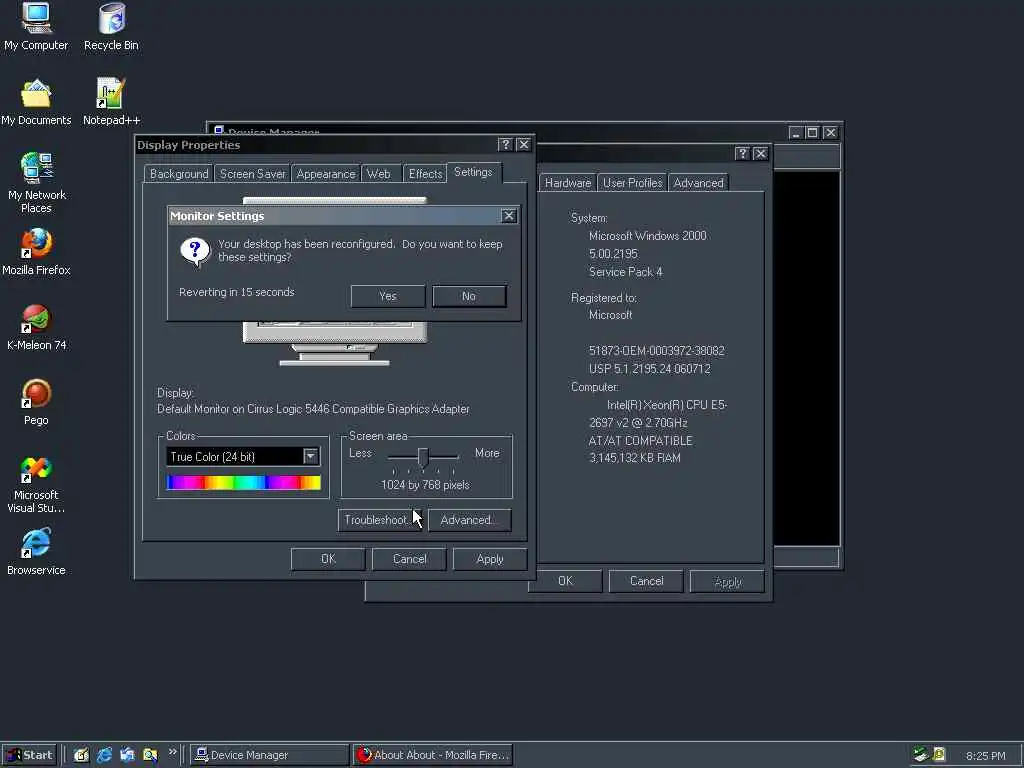
Task: Select the Settings tab
Action: click(473, 172)
